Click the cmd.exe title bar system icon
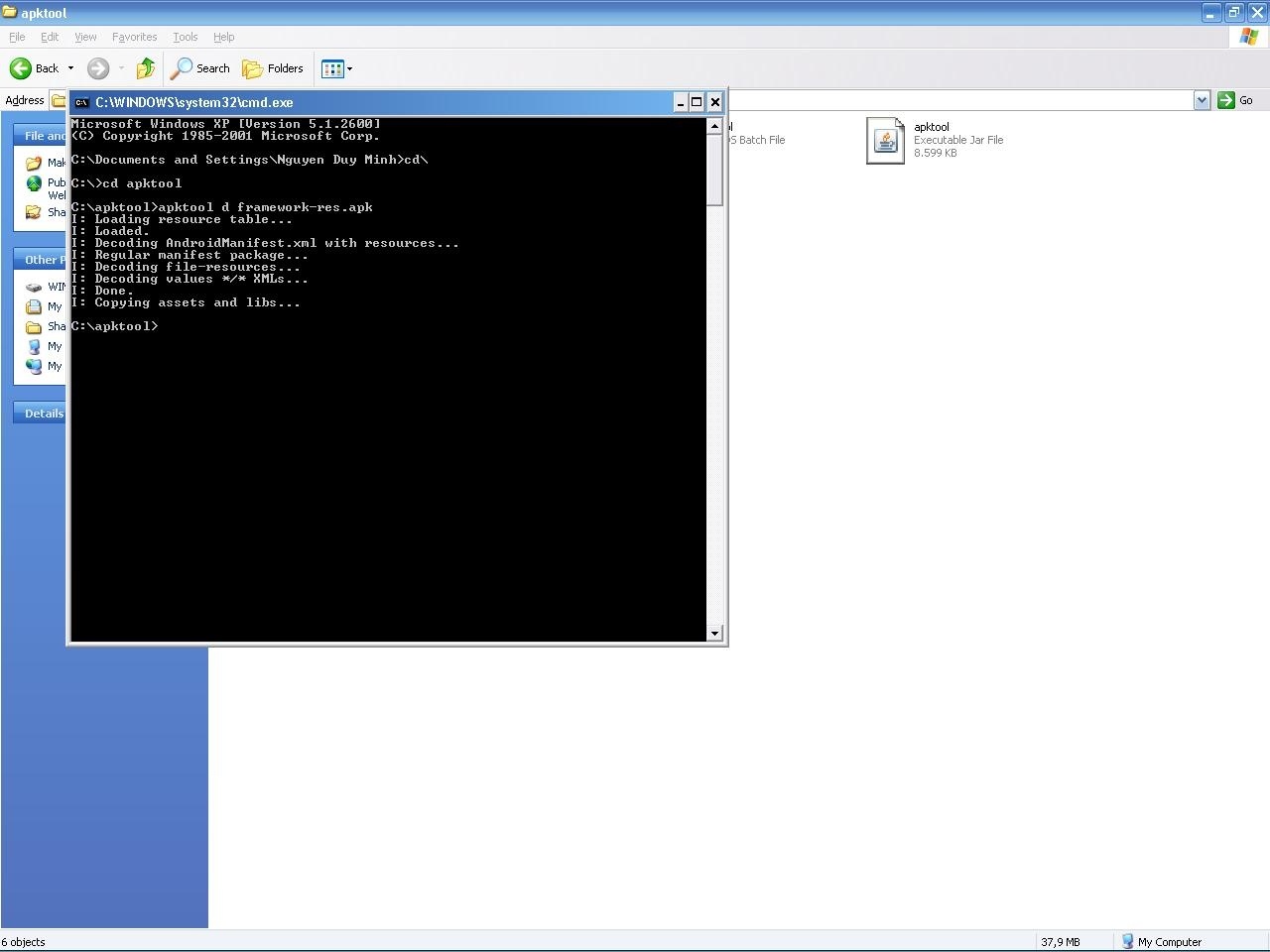This screenshot has height=952, width=1270. [81, 102]
